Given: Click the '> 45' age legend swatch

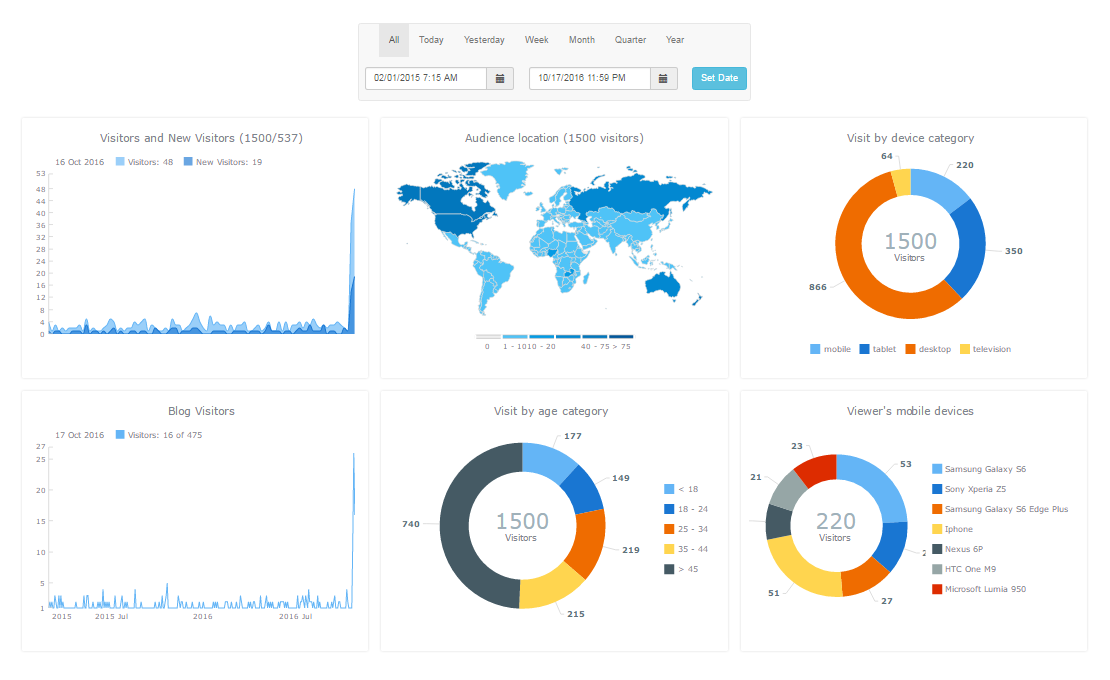Looking at the screenshot, I should click(669, 569).
